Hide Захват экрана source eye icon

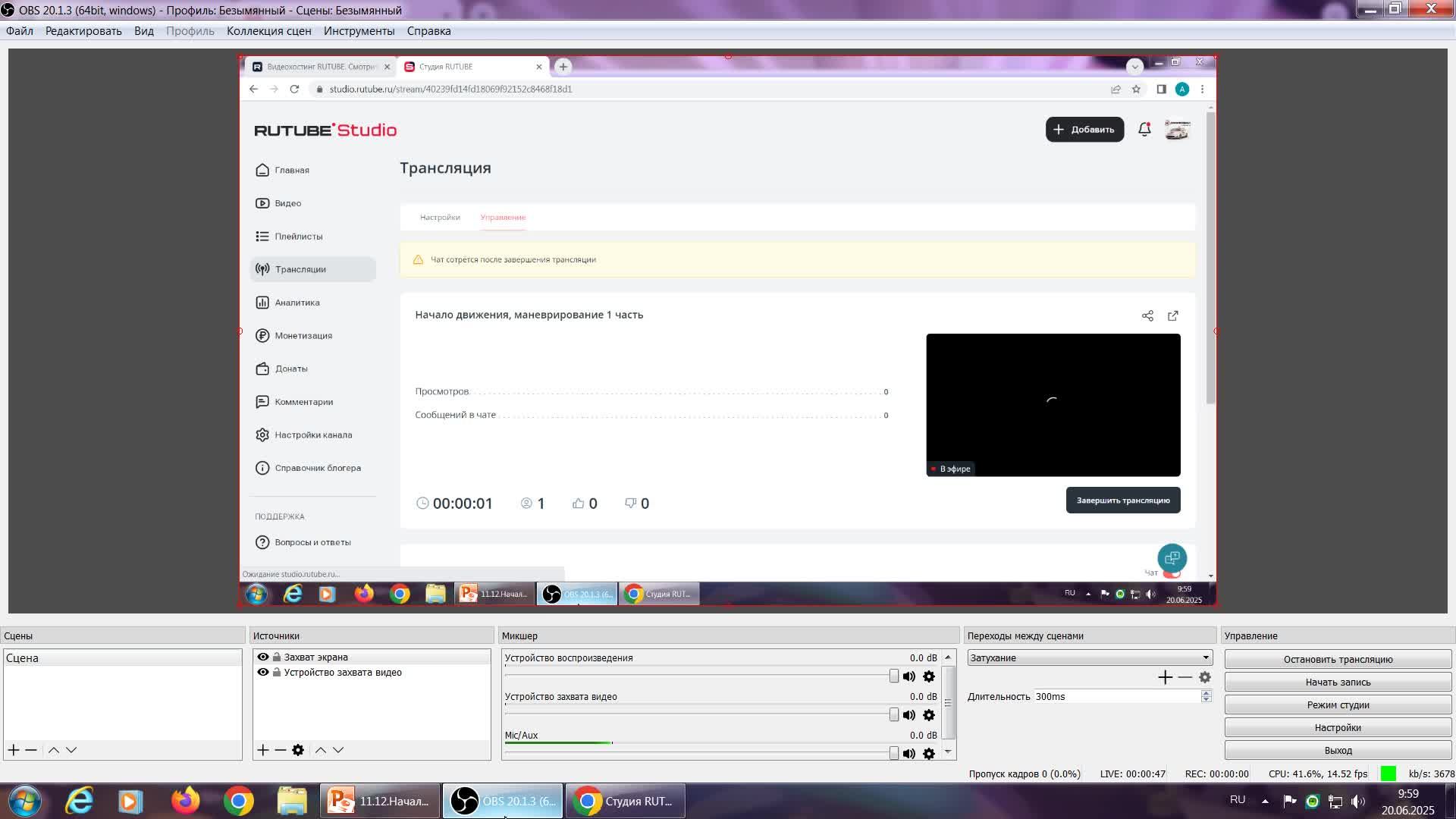point(263,657)
